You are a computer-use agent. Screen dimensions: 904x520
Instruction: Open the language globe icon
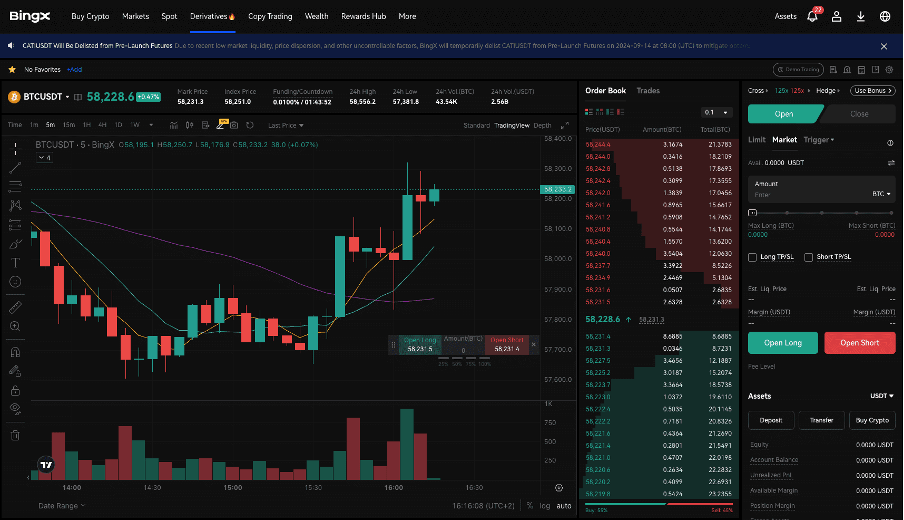[885, 16]
